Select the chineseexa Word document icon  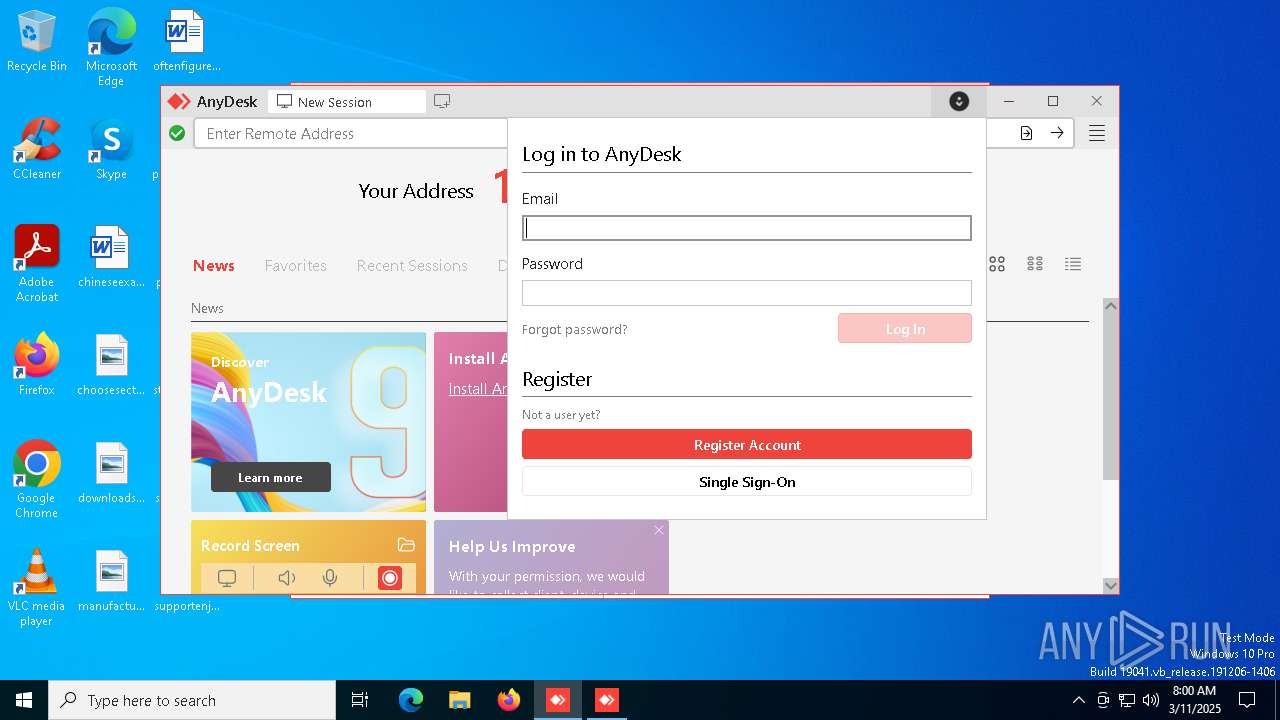[x=111, y=257]
